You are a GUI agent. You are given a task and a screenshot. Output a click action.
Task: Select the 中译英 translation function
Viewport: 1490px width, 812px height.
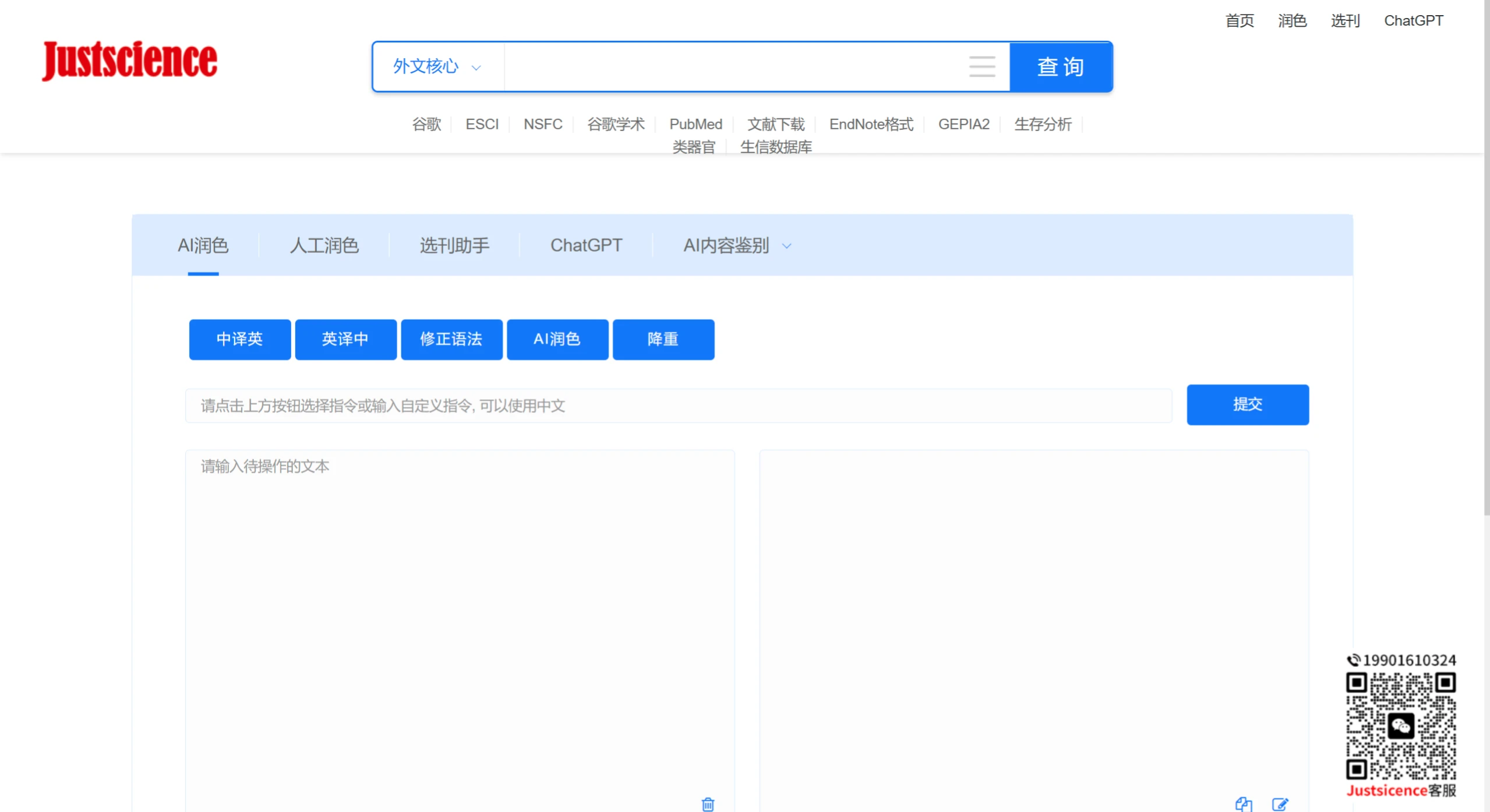239,340
